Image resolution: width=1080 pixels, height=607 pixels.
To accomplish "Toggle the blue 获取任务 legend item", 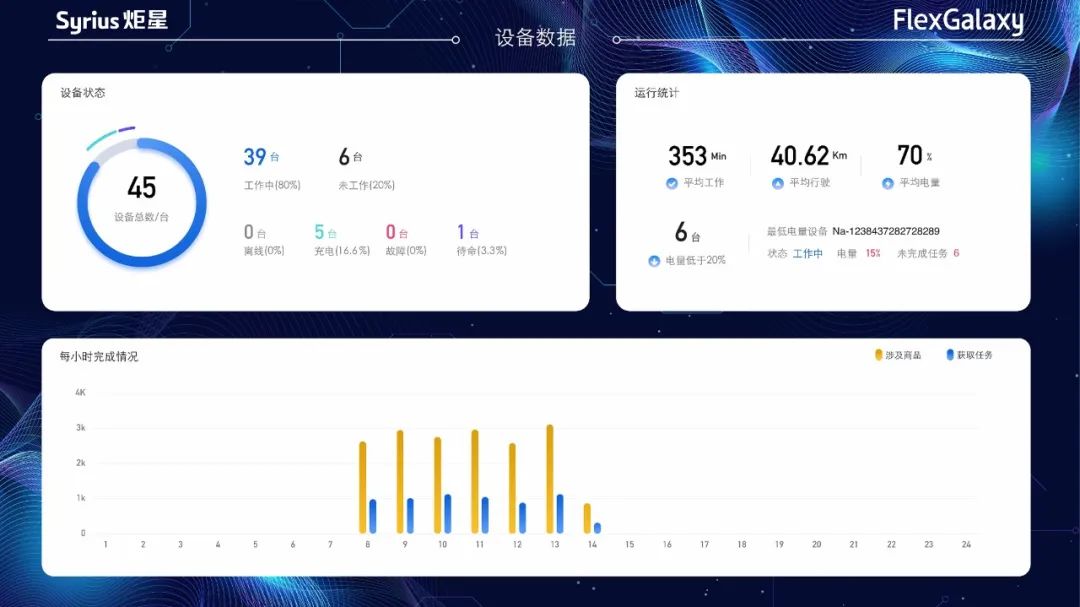I will [x=969, y=355].
